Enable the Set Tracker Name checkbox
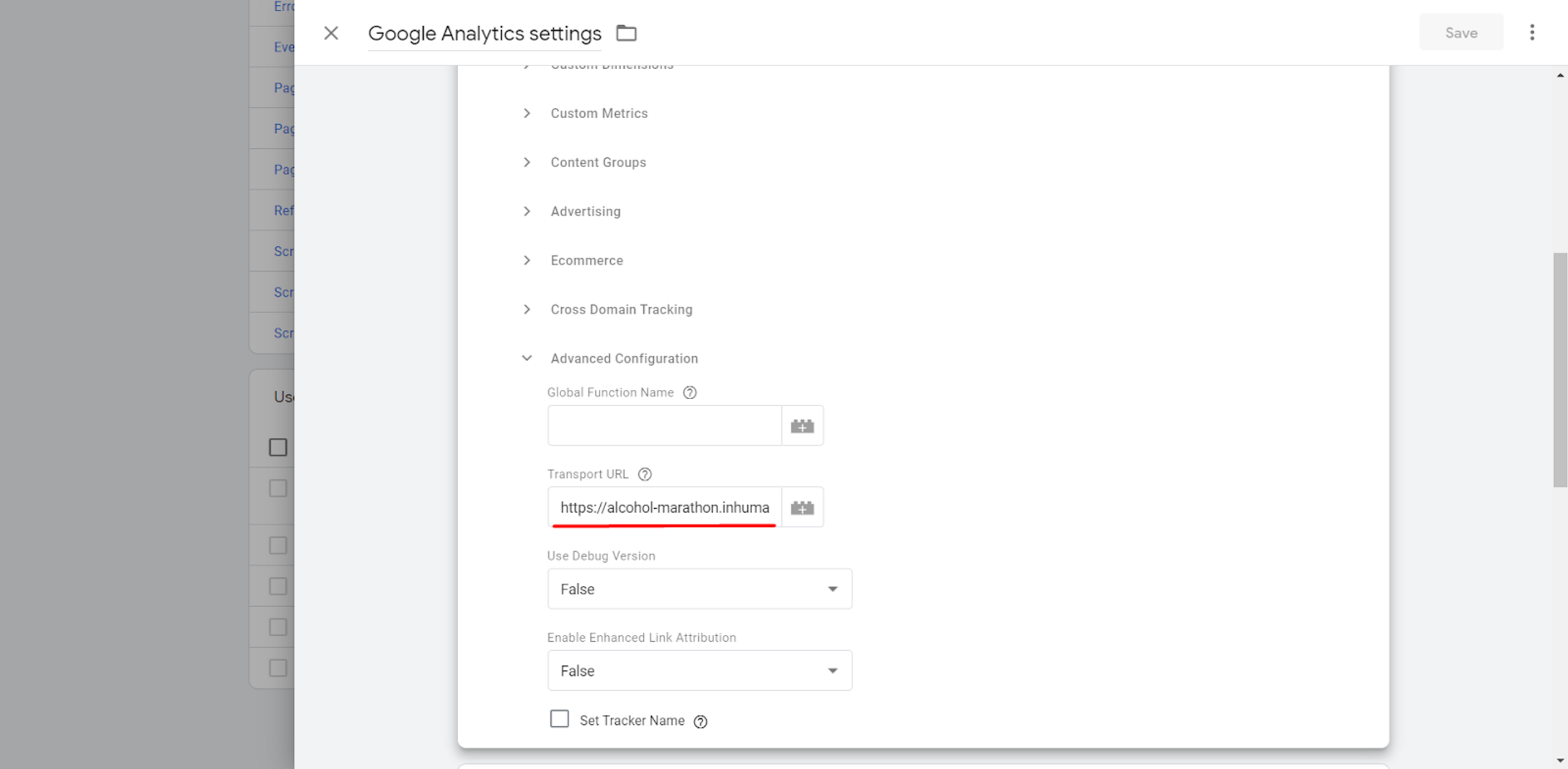 tap(559, 719)
